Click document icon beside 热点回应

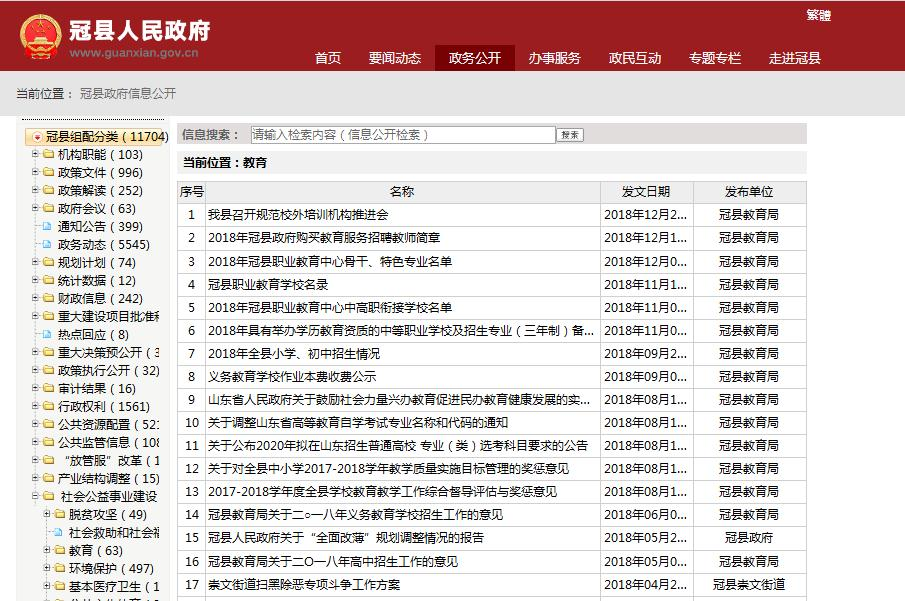pyautogui.click(x=47, y=334)
